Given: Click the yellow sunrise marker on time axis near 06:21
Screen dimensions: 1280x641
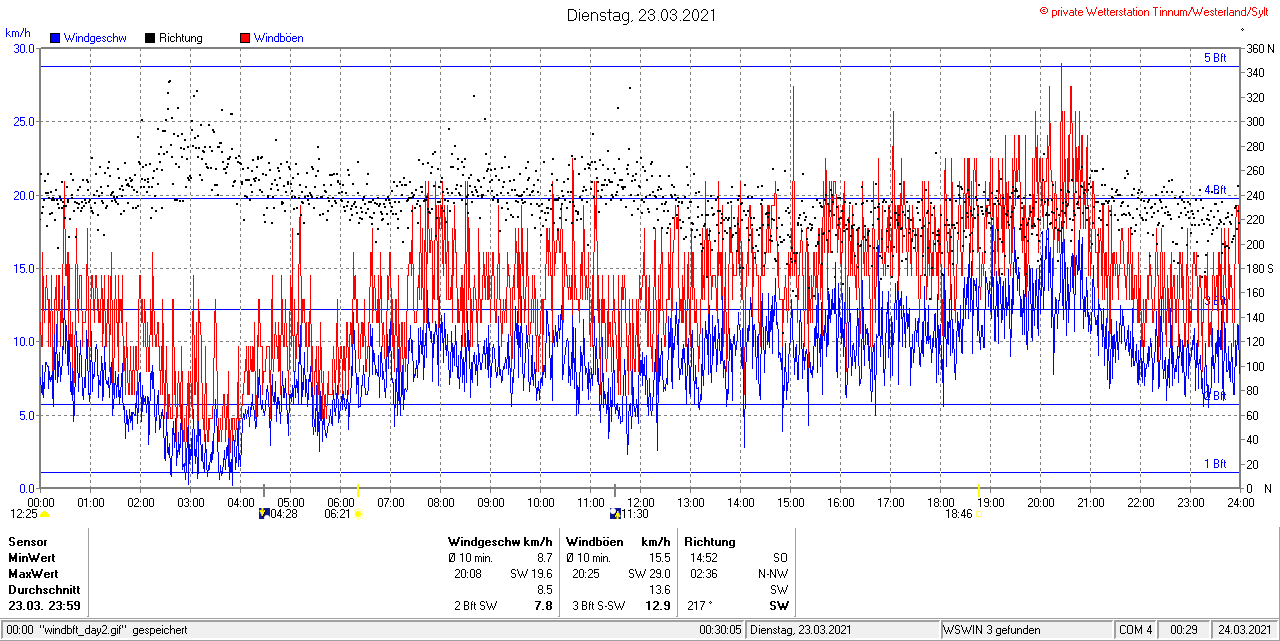Looking at the screenshot, I should (x=358, y=490).
